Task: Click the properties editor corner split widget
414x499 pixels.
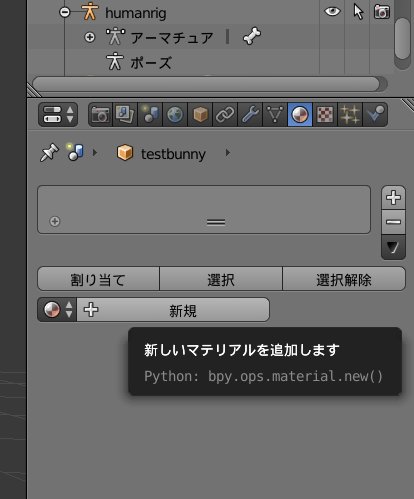Action: (x=408, y=105)
